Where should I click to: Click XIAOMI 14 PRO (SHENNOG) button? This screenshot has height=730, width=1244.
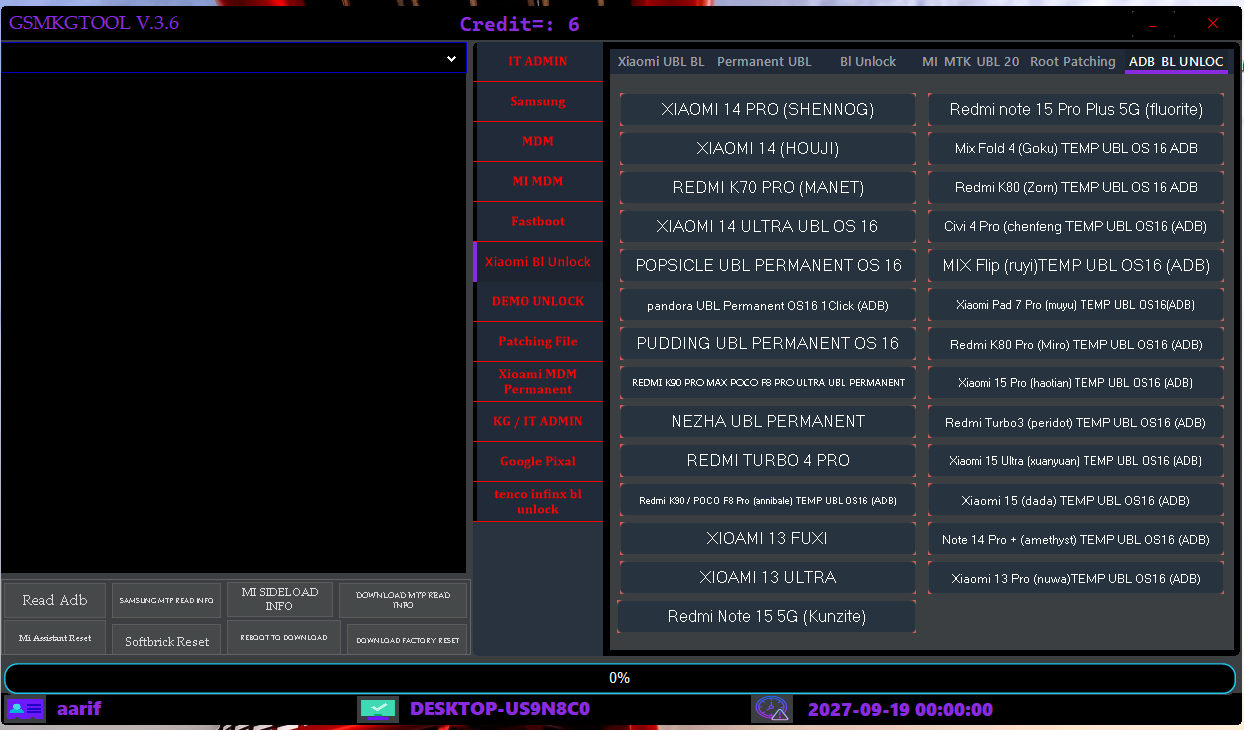[x=767, y=110]
